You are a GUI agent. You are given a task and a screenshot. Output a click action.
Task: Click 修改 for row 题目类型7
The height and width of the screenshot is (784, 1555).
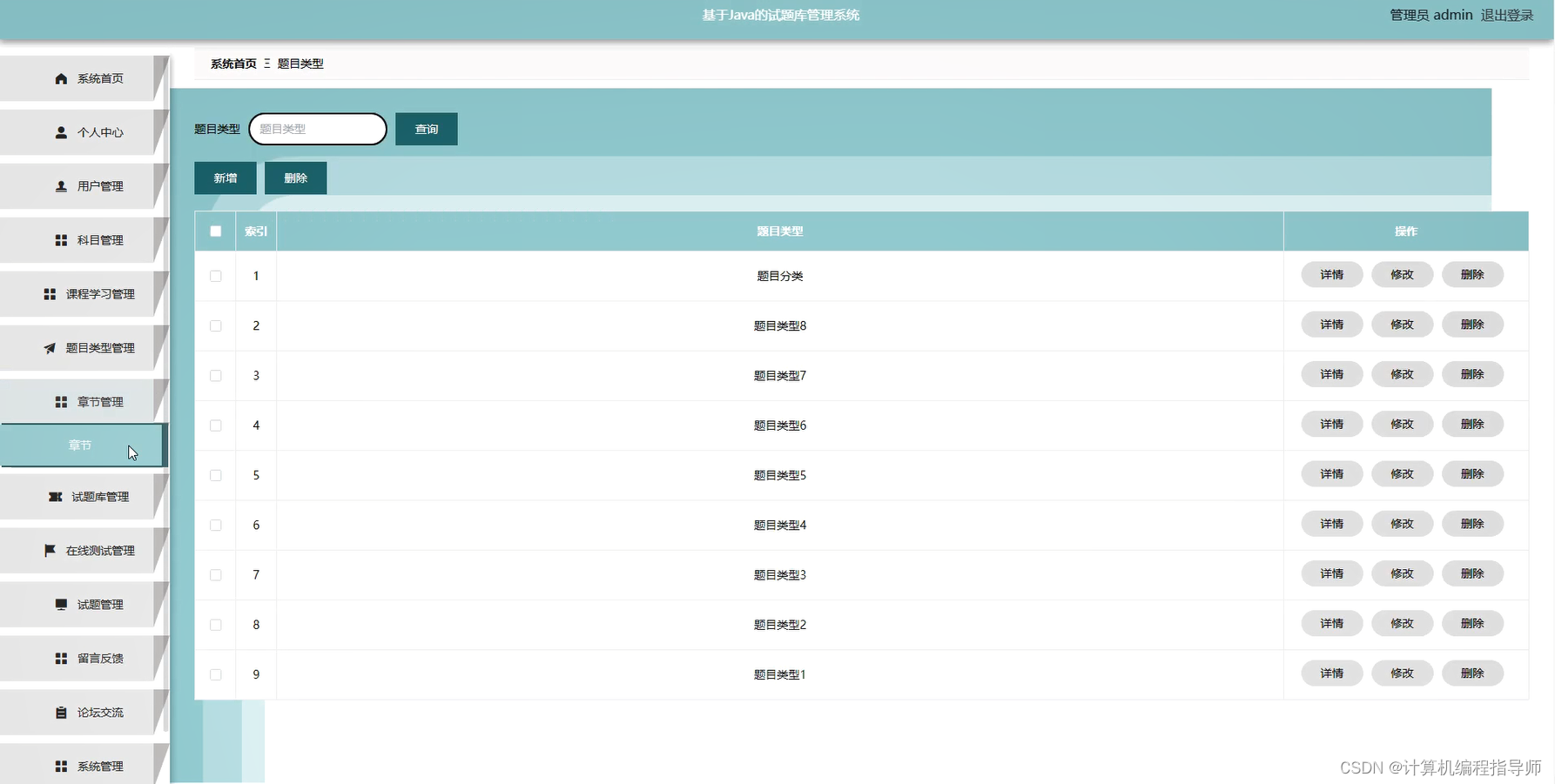click(x=1403, y=374)
